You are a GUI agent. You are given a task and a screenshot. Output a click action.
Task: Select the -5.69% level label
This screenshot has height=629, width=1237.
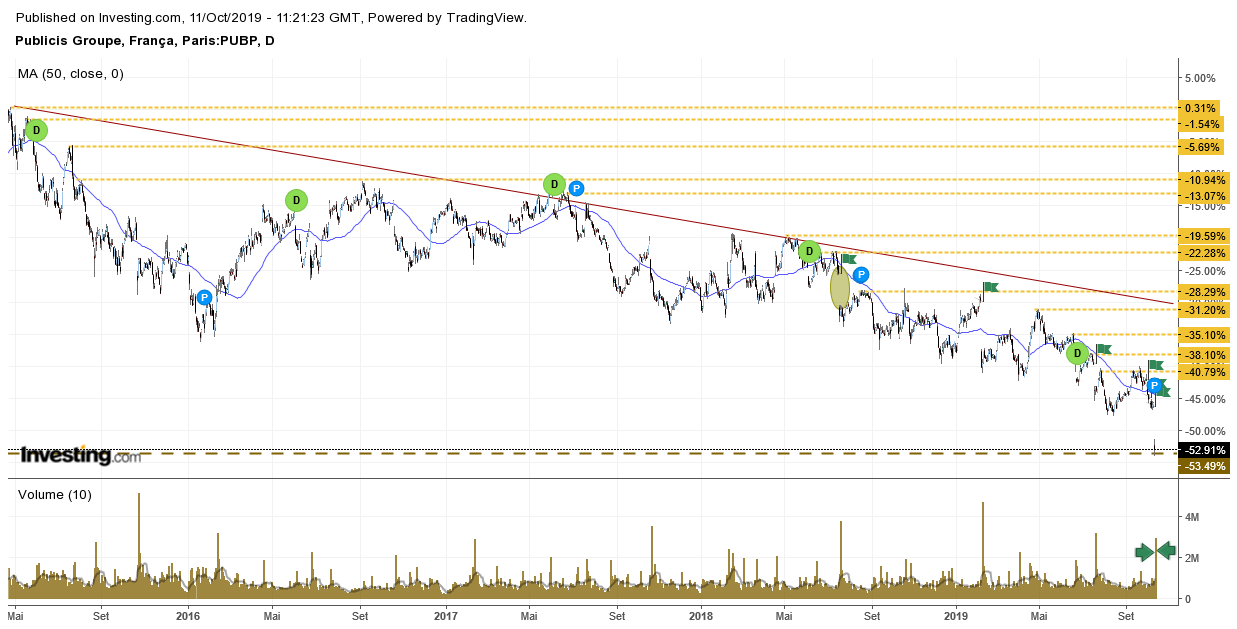coord(1202,147)
